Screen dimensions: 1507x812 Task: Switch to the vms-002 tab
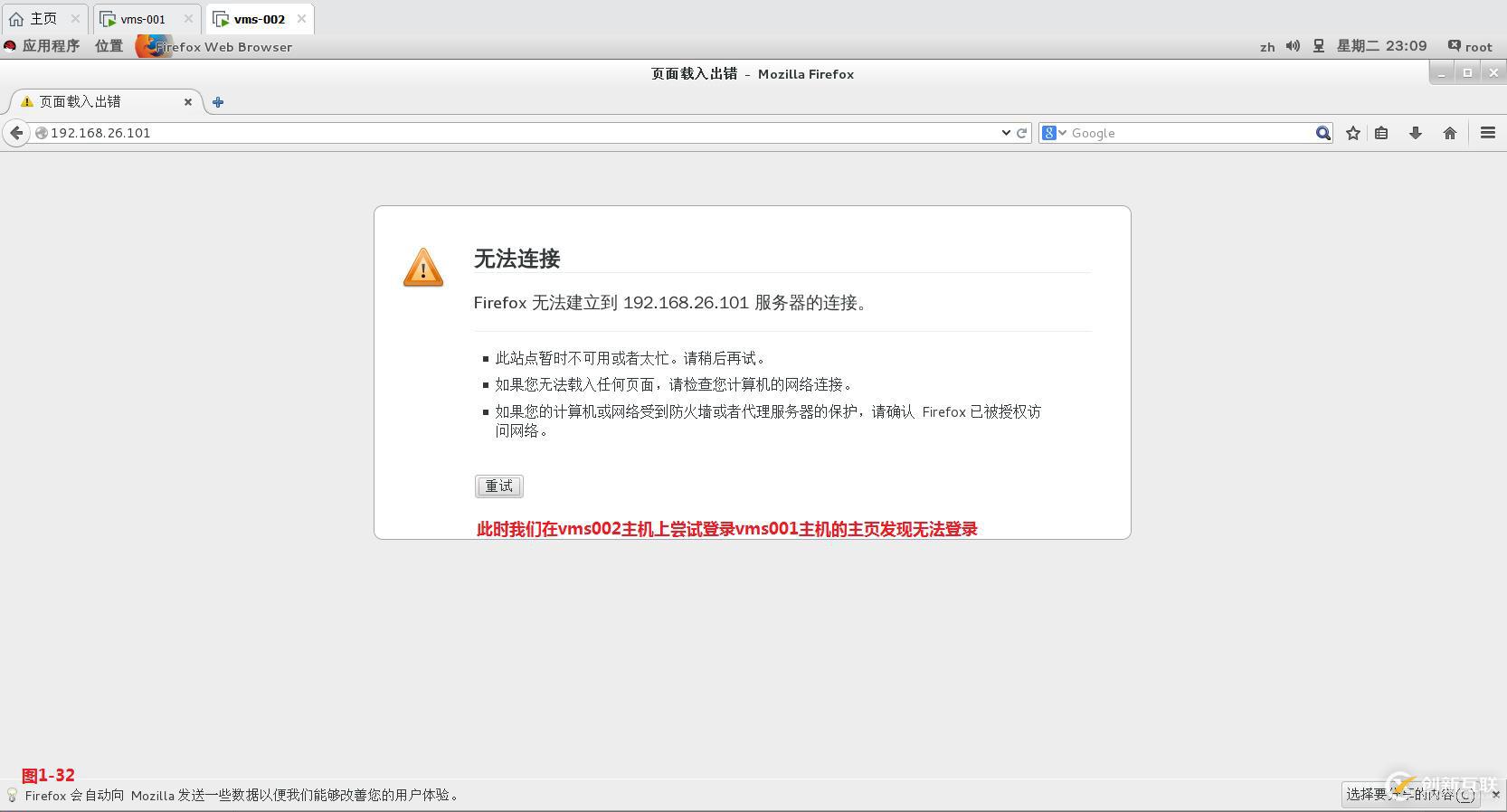coord(259,18)
